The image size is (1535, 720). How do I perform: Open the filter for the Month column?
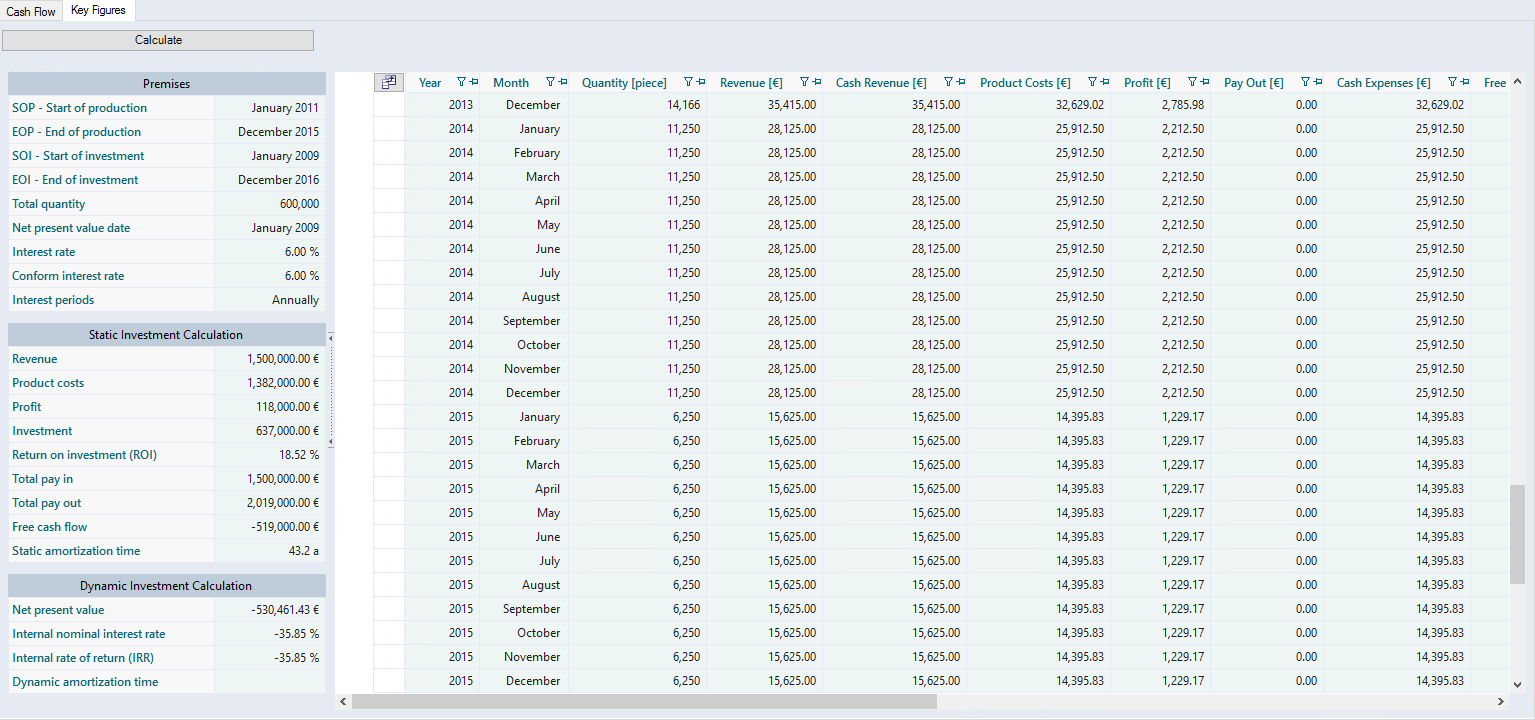pyautogui.click(x=550, y=83)
